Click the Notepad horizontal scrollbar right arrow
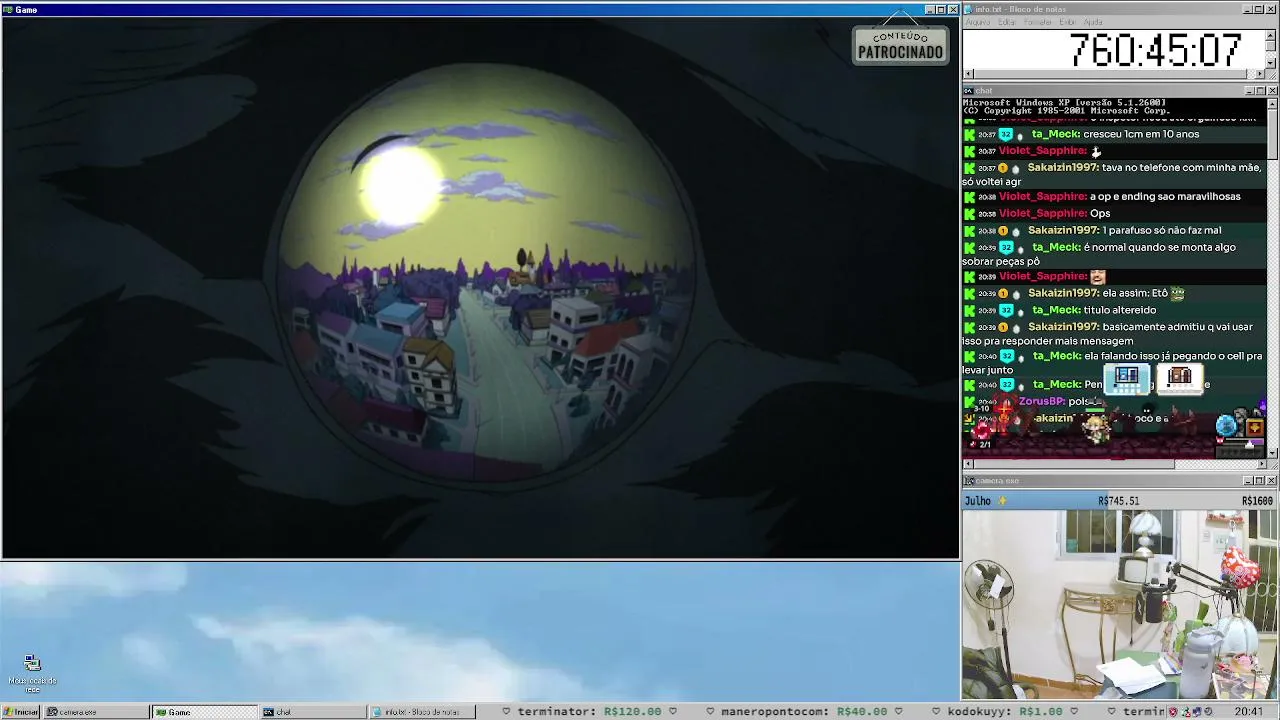 click(x=1260, y=74)
